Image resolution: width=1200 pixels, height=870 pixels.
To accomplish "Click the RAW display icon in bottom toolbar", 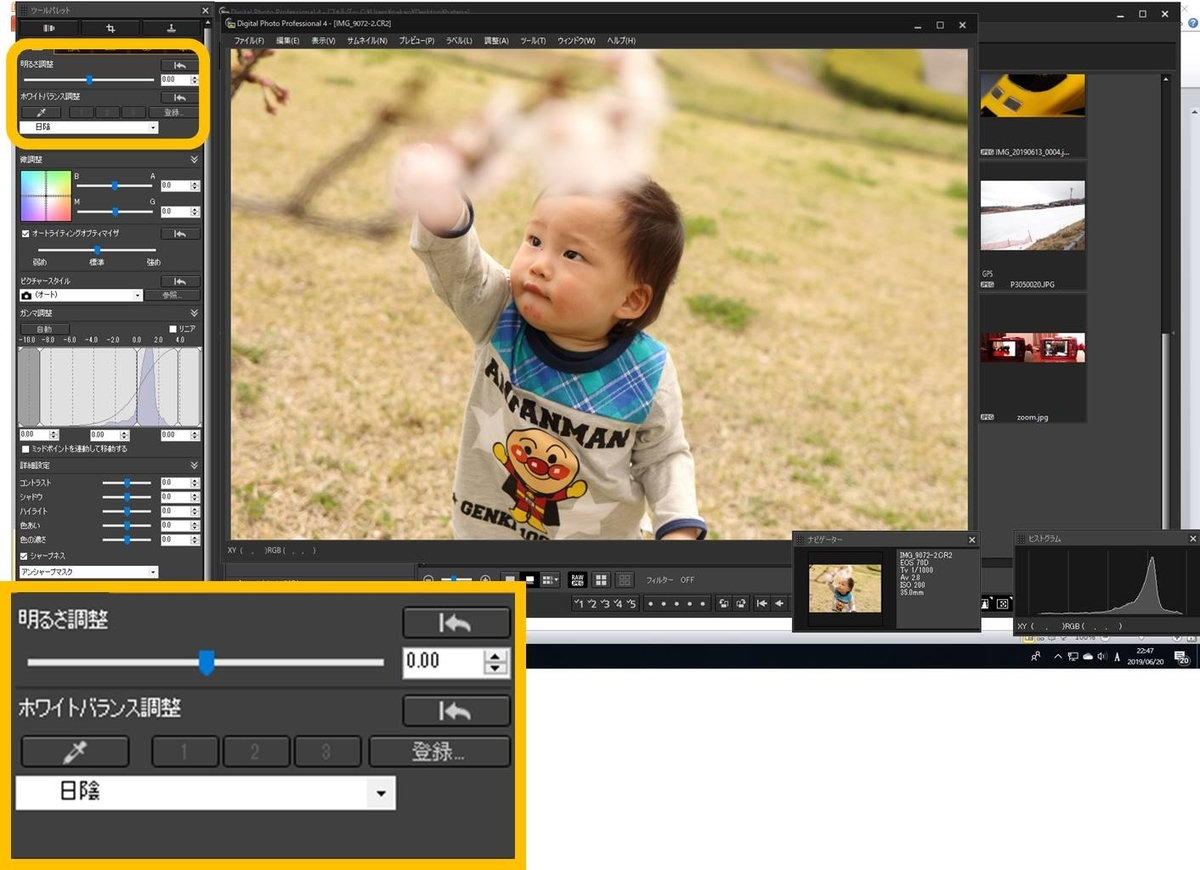I will click(577, 580).
